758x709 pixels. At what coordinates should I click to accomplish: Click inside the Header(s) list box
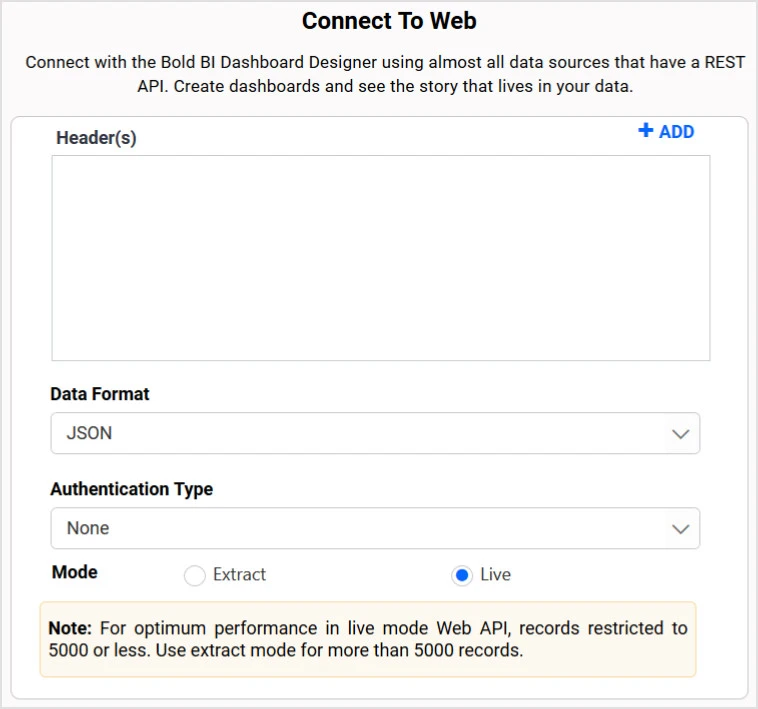pyautogui.click(x=380, y=257)
